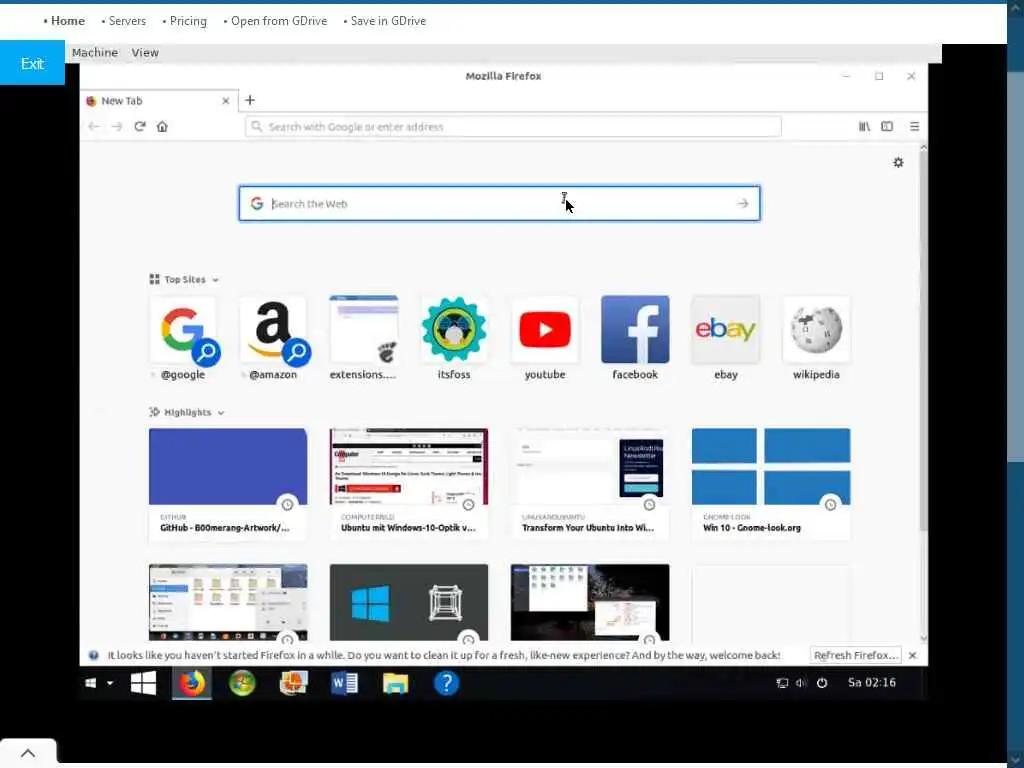Close the New Tab tab
This screenshot has height=768, width=1024.
tap(225, 101)
